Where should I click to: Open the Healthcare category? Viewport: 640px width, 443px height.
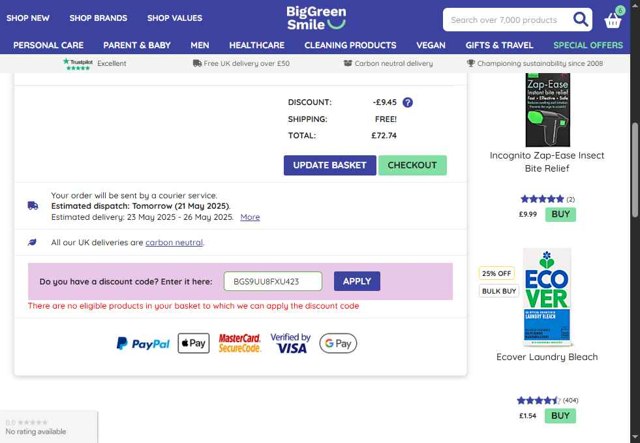click(257, 45)
